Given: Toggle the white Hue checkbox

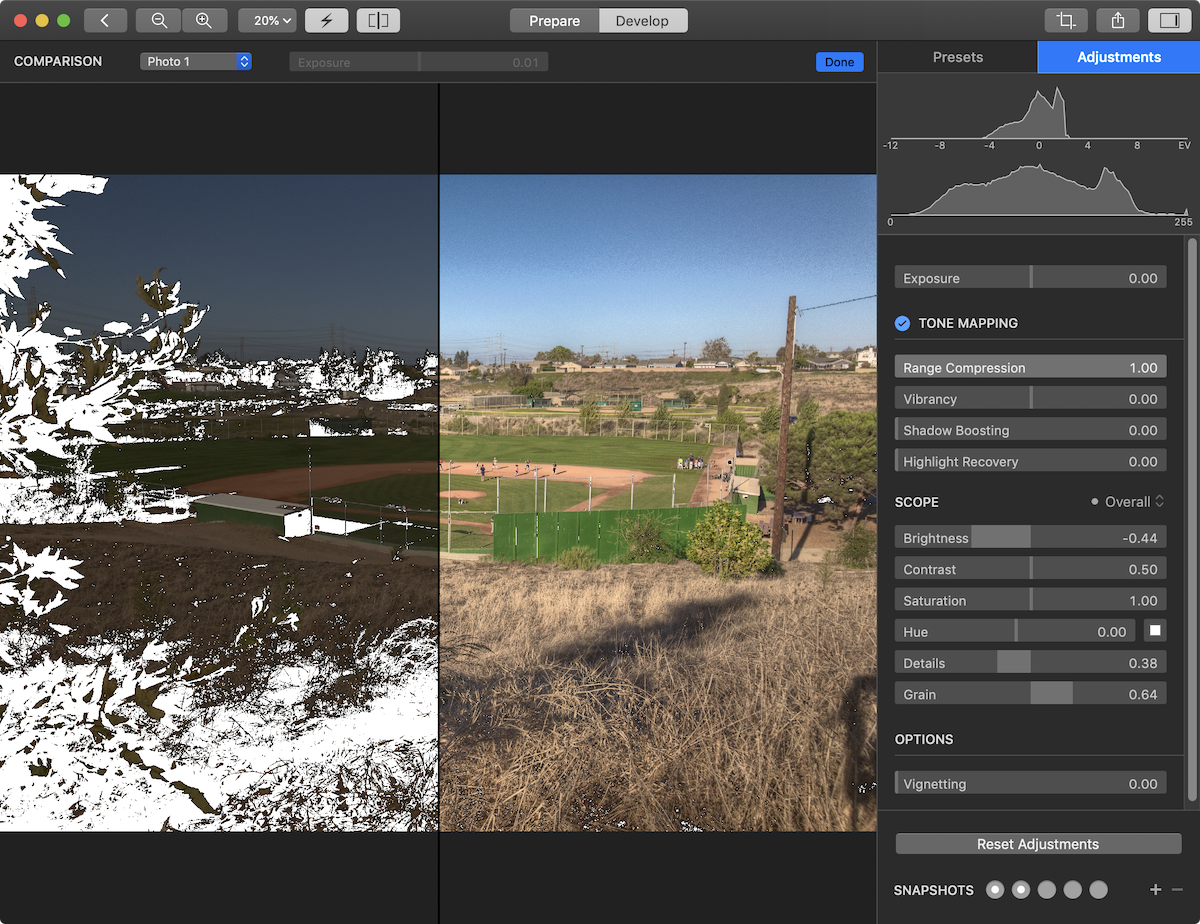Looking at the screenshot, I should point(1154,631).
